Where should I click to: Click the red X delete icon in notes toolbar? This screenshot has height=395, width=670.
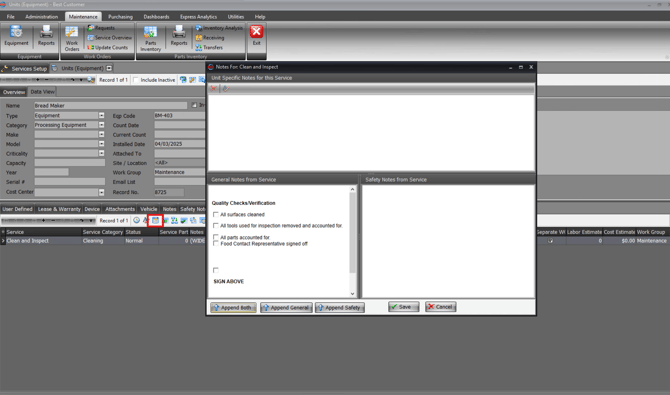(x=213, y=88)
